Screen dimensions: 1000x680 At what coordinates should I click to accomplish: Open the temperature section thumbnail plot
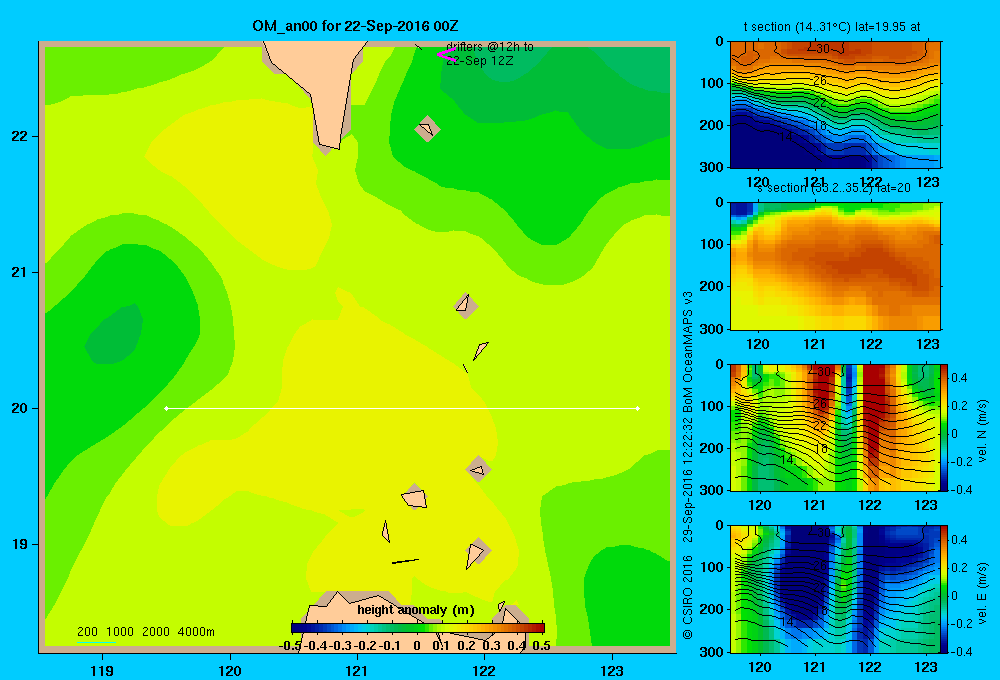tap(835, 105)
